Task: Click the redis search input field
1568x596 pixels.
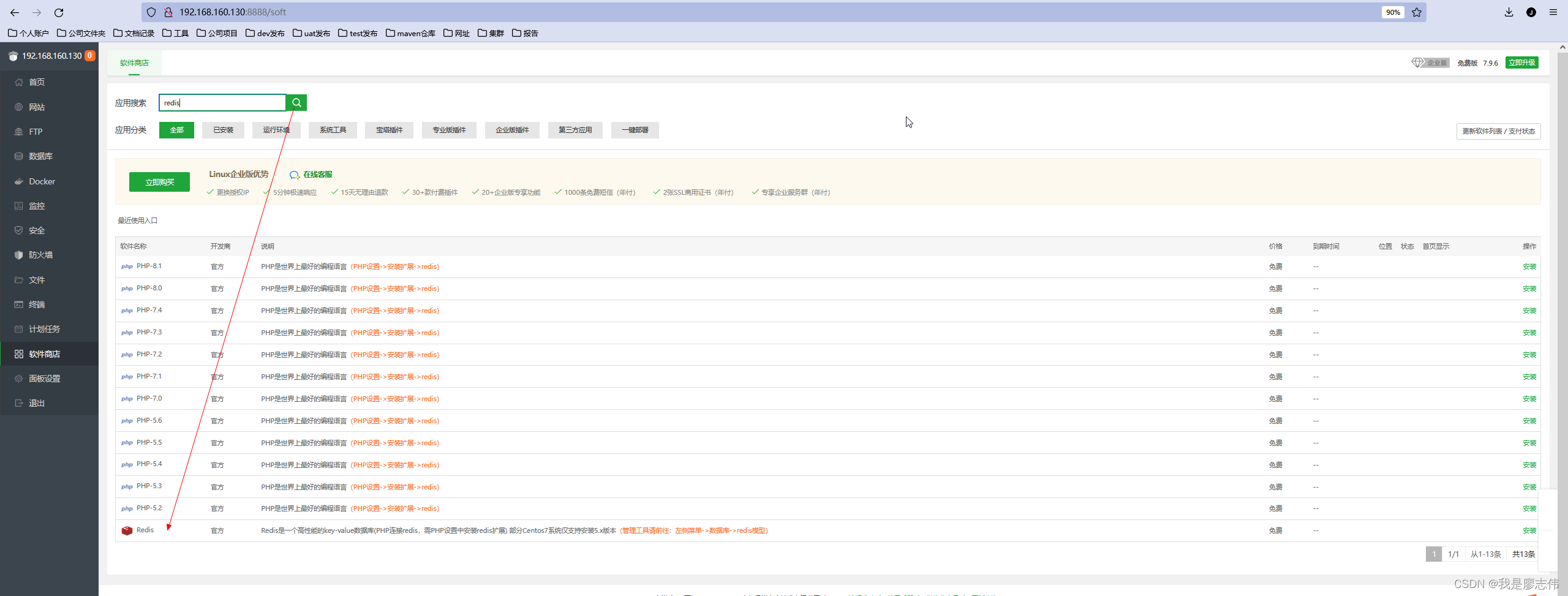Action: 222,103
